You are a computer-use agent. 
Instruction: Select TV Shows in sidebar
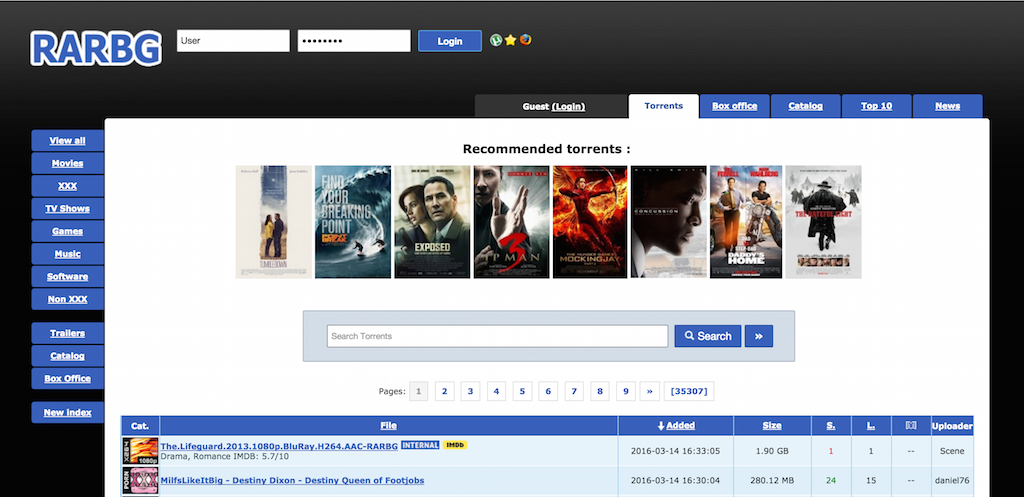point(67,208)
